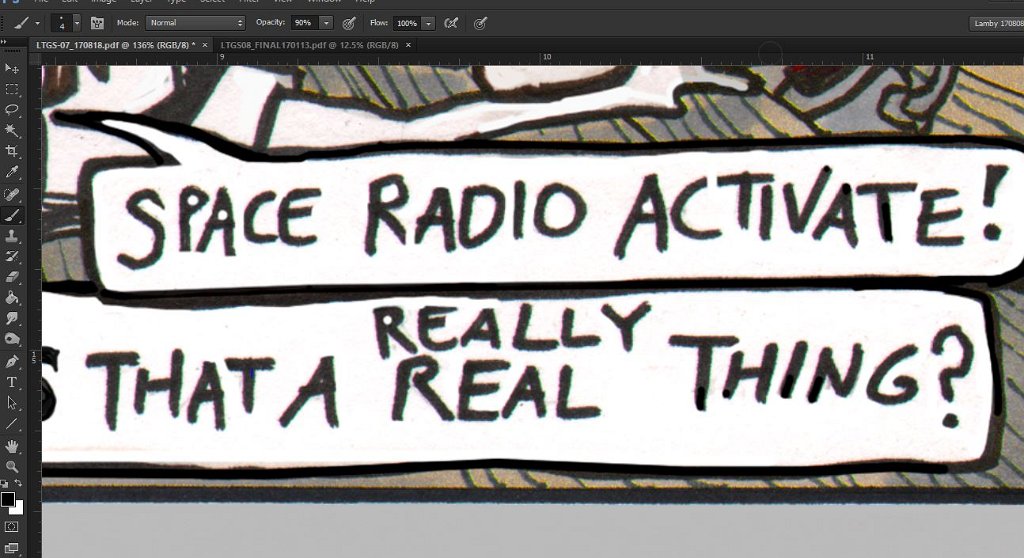This screenshot has height=558, width=1024.
Task: Enable airbrush-style build-up
Action: pyautogui.click(x=451, y=22)
